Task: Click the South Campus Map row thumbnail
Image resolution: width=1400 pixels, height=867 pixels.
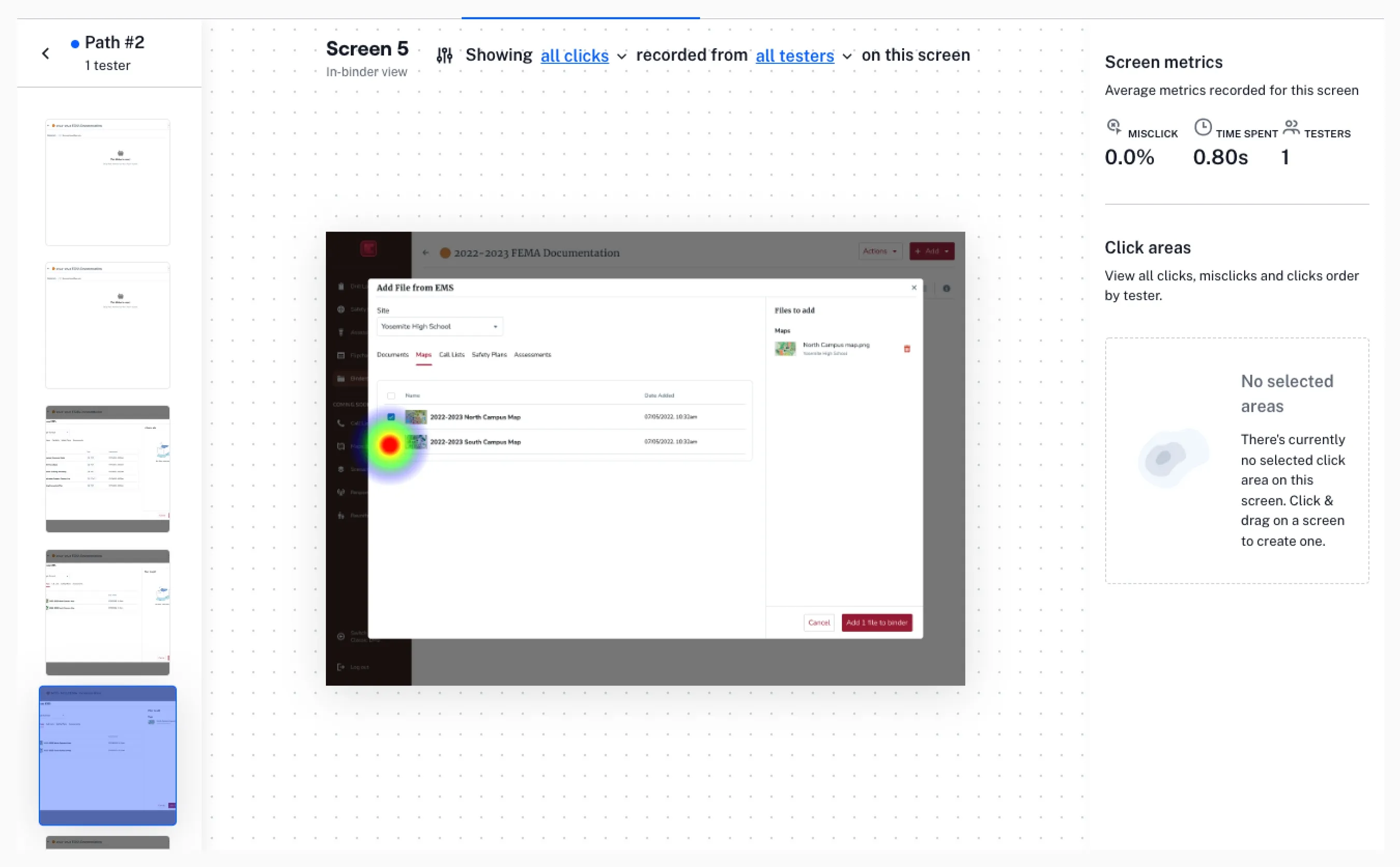Action: (416, 442)
